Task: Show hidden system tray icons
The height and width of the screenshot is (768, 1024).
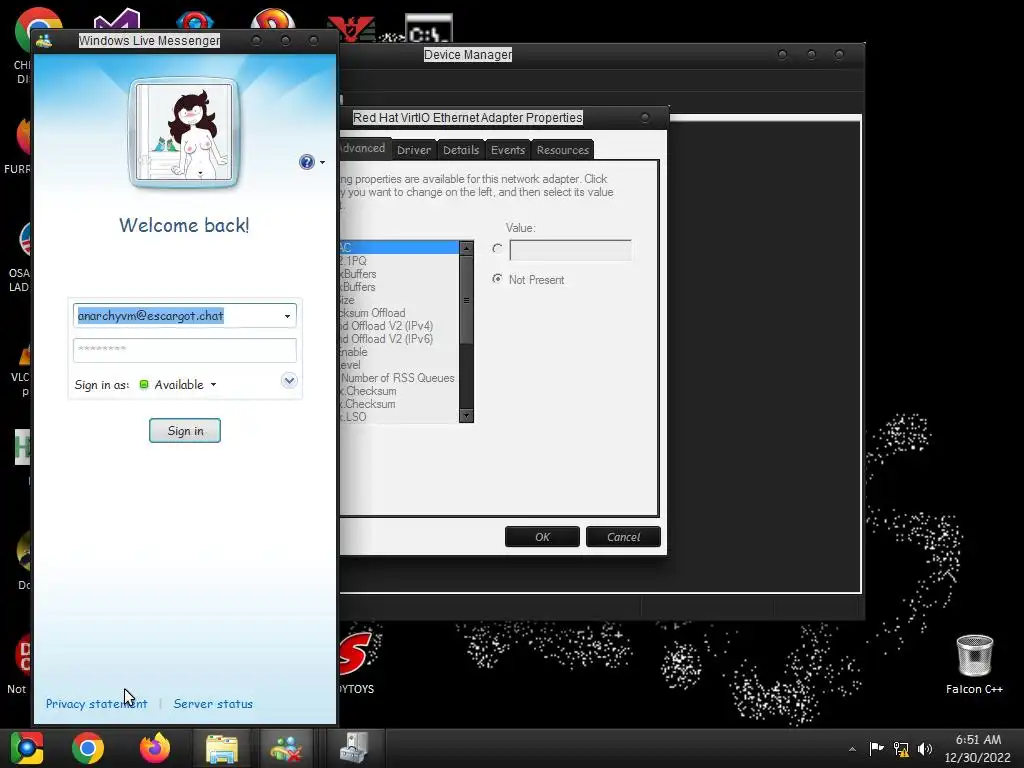Action: tap(852, 749)
